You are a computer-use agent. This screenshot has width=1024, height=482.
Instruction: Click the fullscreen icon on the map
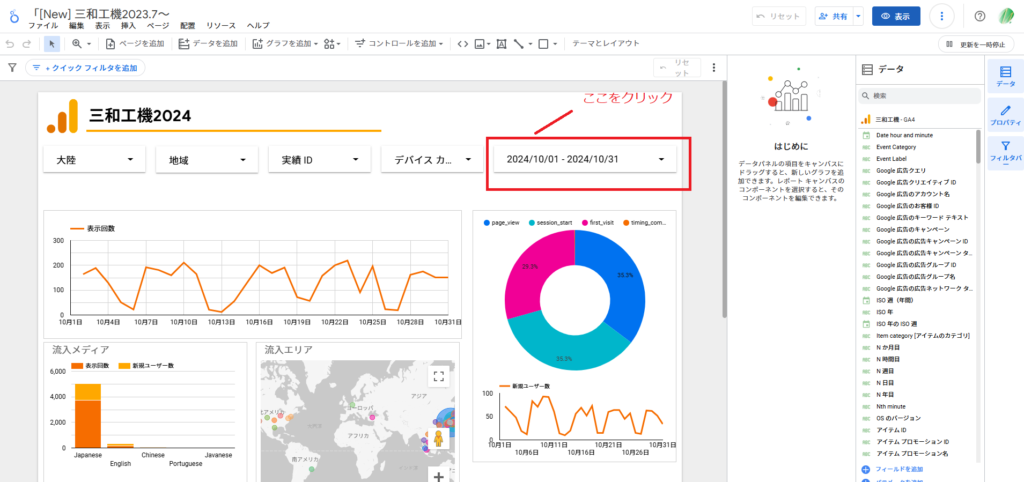pos(437,377)
